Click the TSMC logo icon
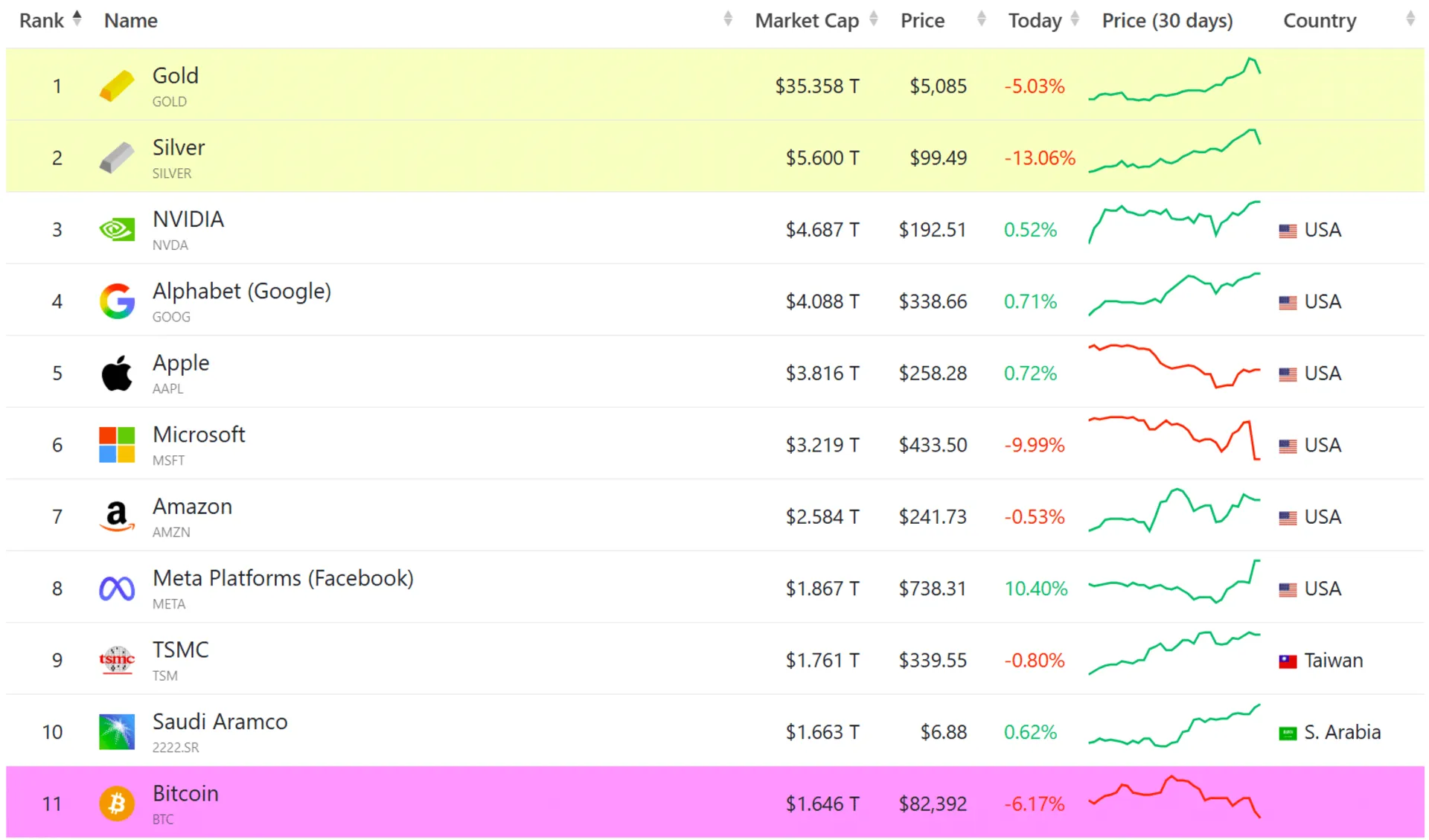1429x840 pixels. click(117, 660)
